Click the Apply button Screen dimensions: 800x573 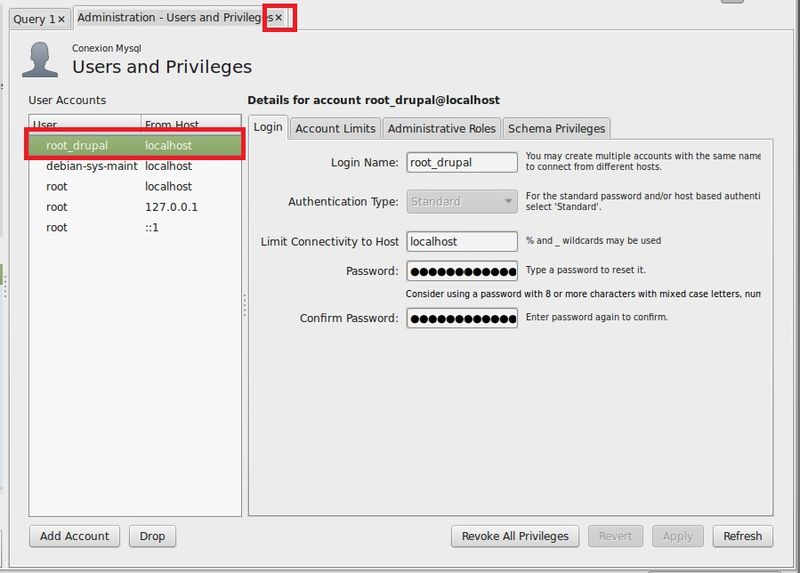(678, 536)
